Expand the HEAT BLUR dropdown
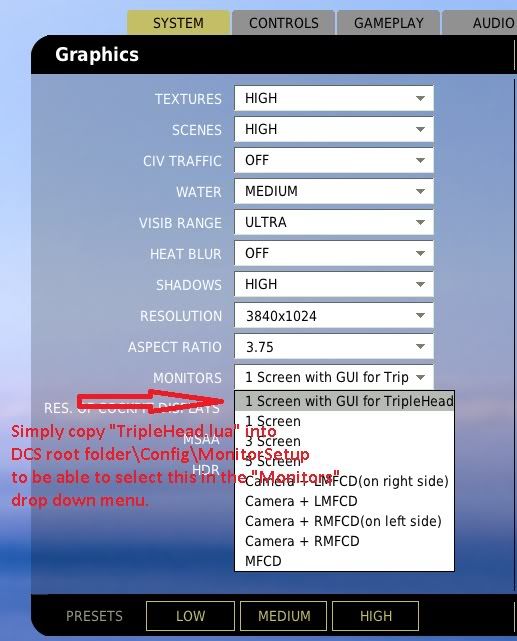The image size is (517, 641). pyautogui.click(x=334, y=253)
